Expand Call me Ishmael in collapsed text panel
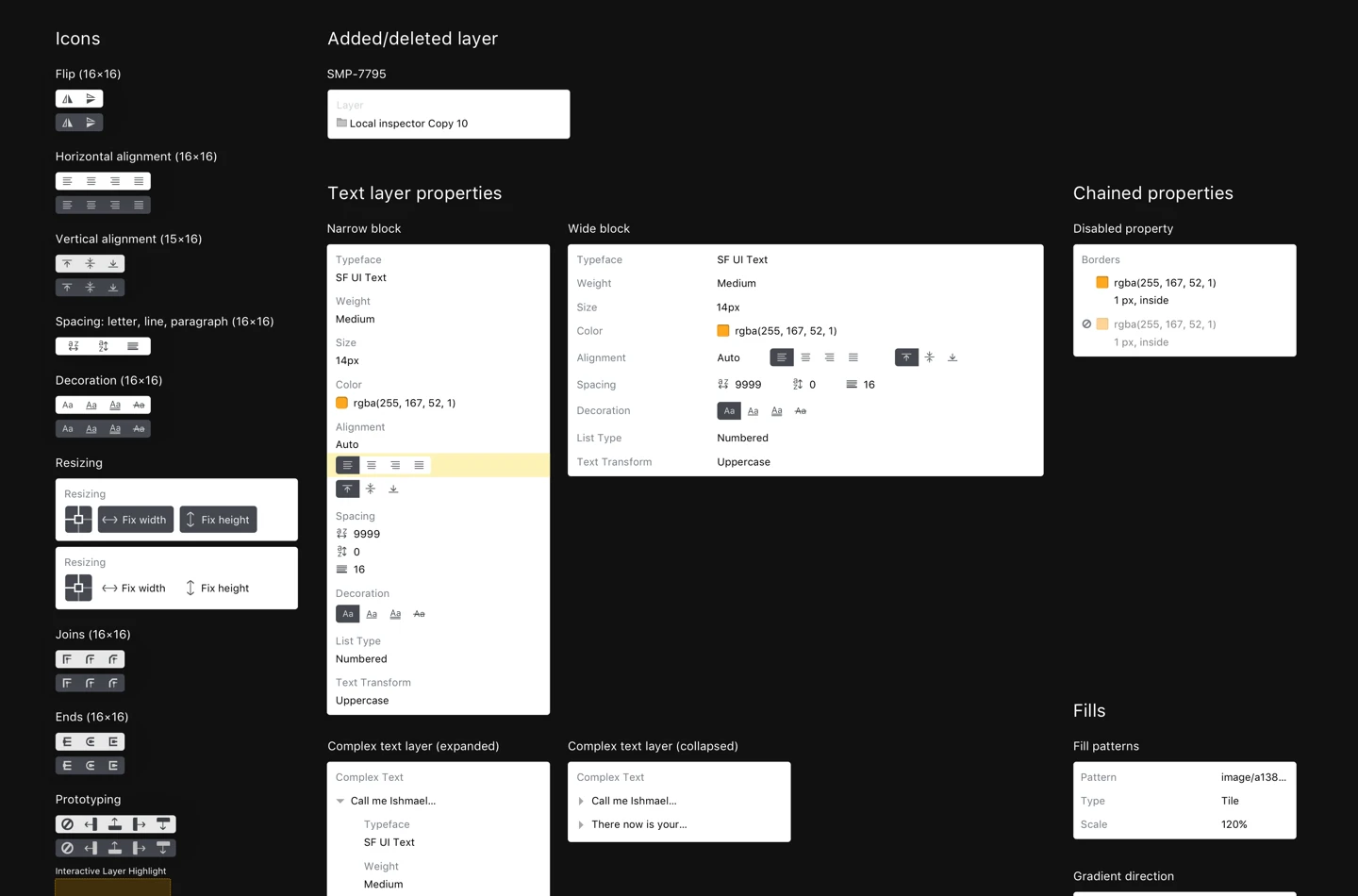This screenshot has width=1358, height=896. [x=581, y=801]
